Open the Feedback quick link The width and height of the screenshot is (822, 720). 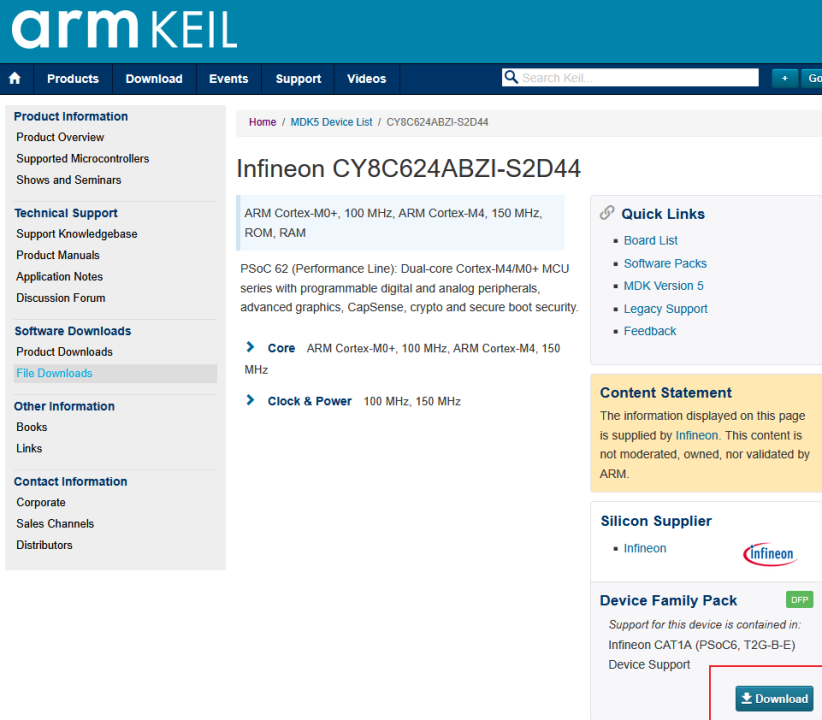click(x=650, y=331)
